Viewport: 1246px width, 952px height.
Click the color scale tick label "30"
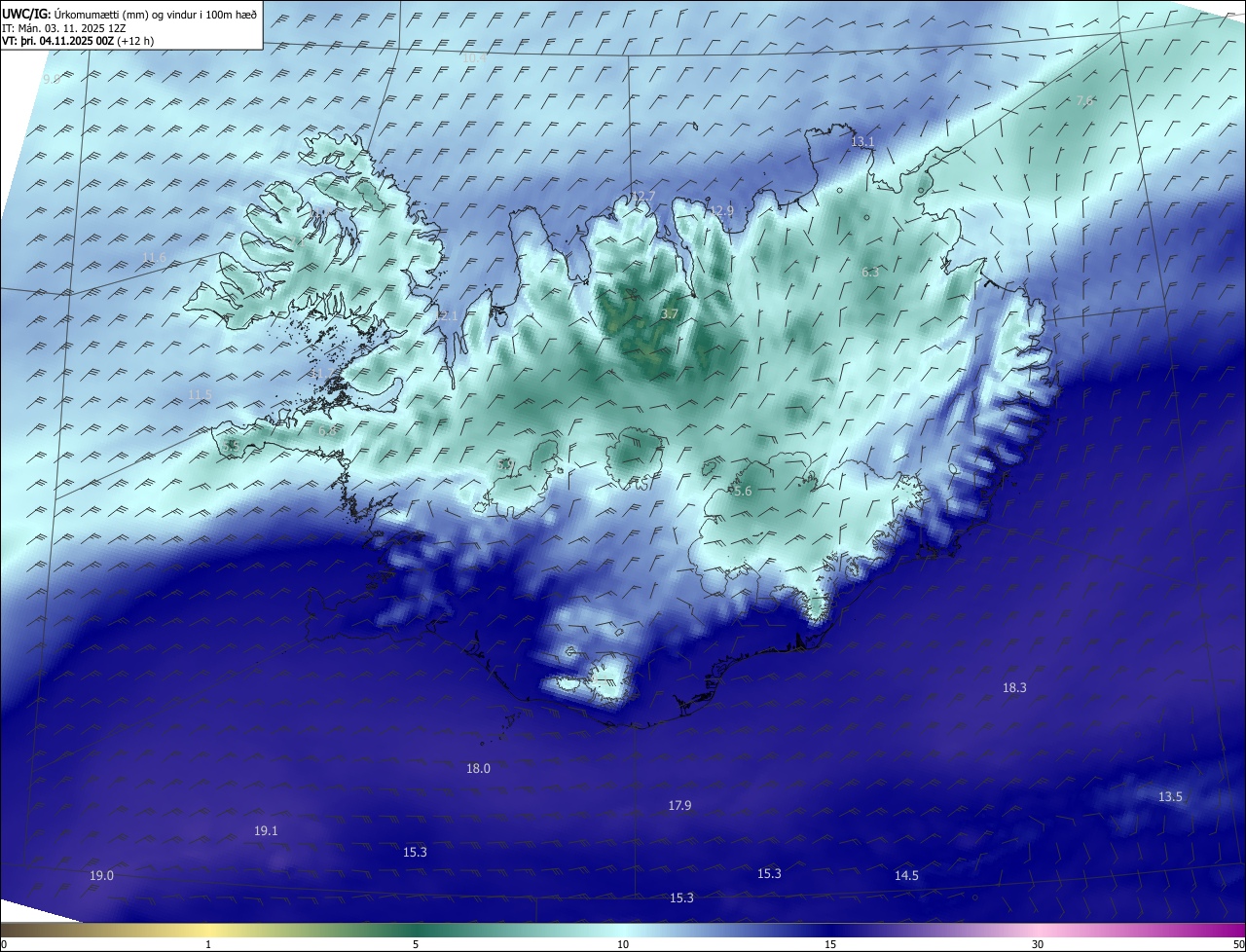pos(1038,945)
